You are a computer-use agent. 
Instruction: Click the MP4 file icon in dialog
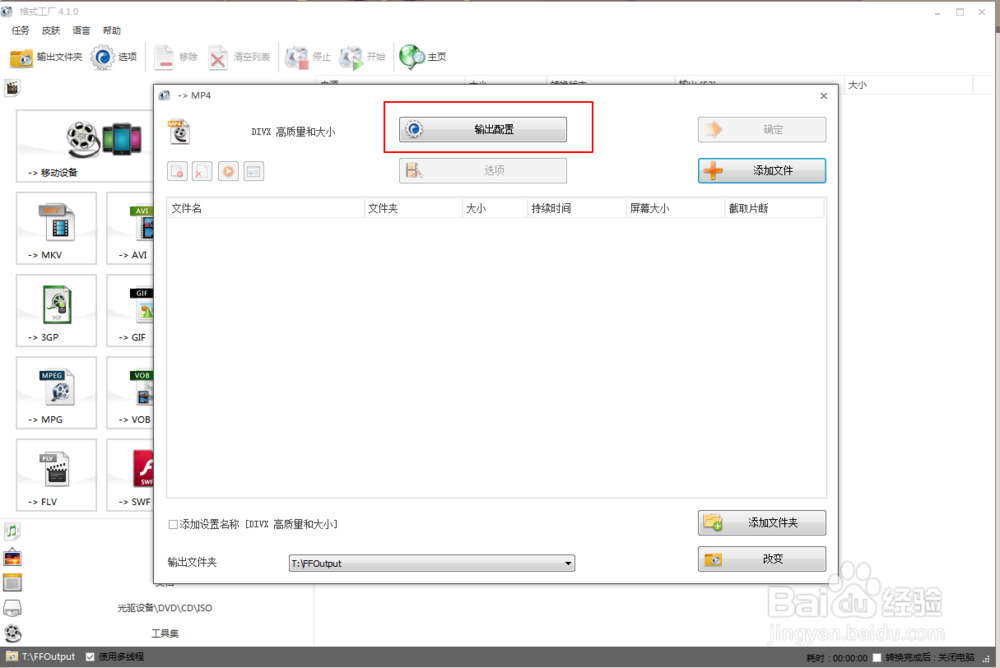tap(179, 131)
